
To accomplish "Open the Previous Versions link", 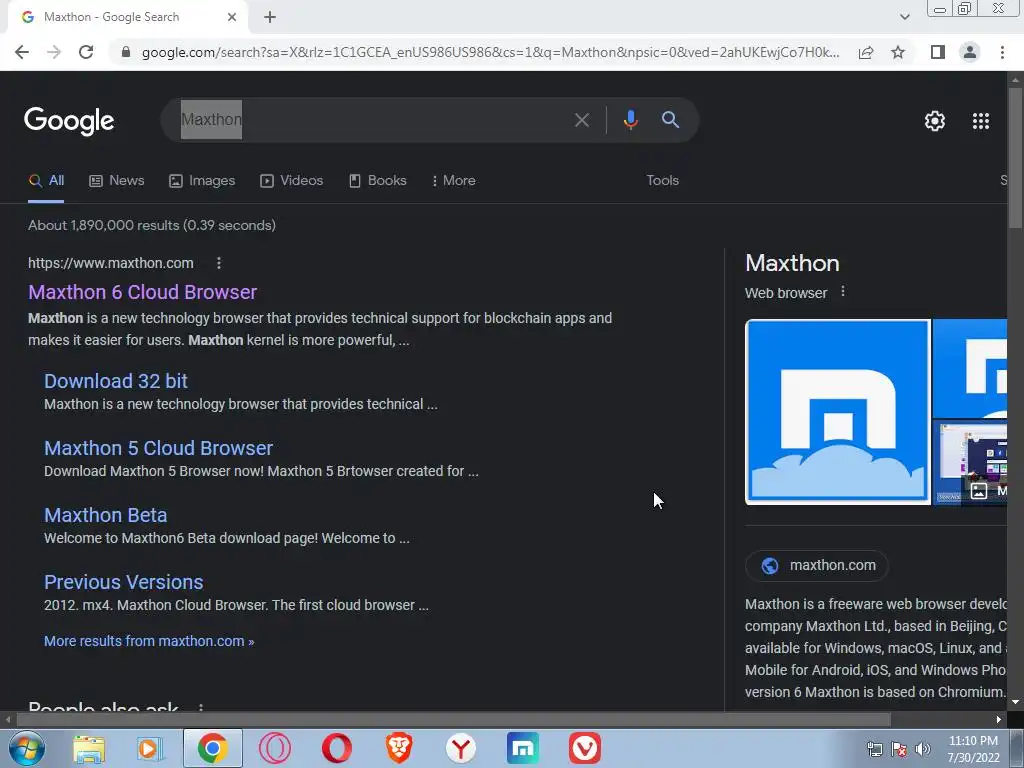I will 123,582.
